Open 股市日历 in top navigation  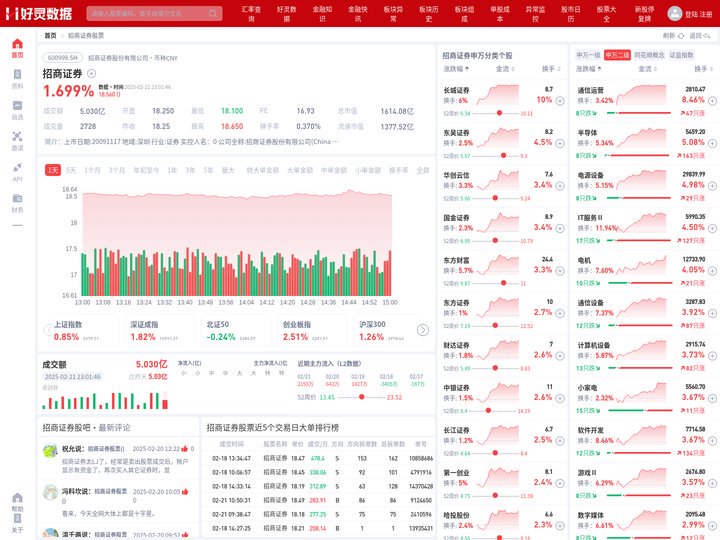571,14
